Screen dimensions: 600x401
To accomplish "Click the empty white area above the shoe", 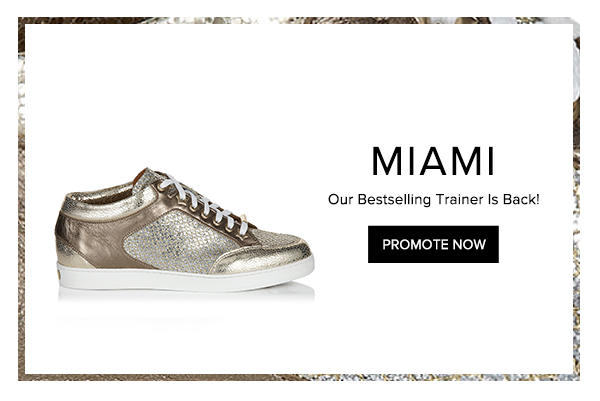I will [x=184, y=96].
